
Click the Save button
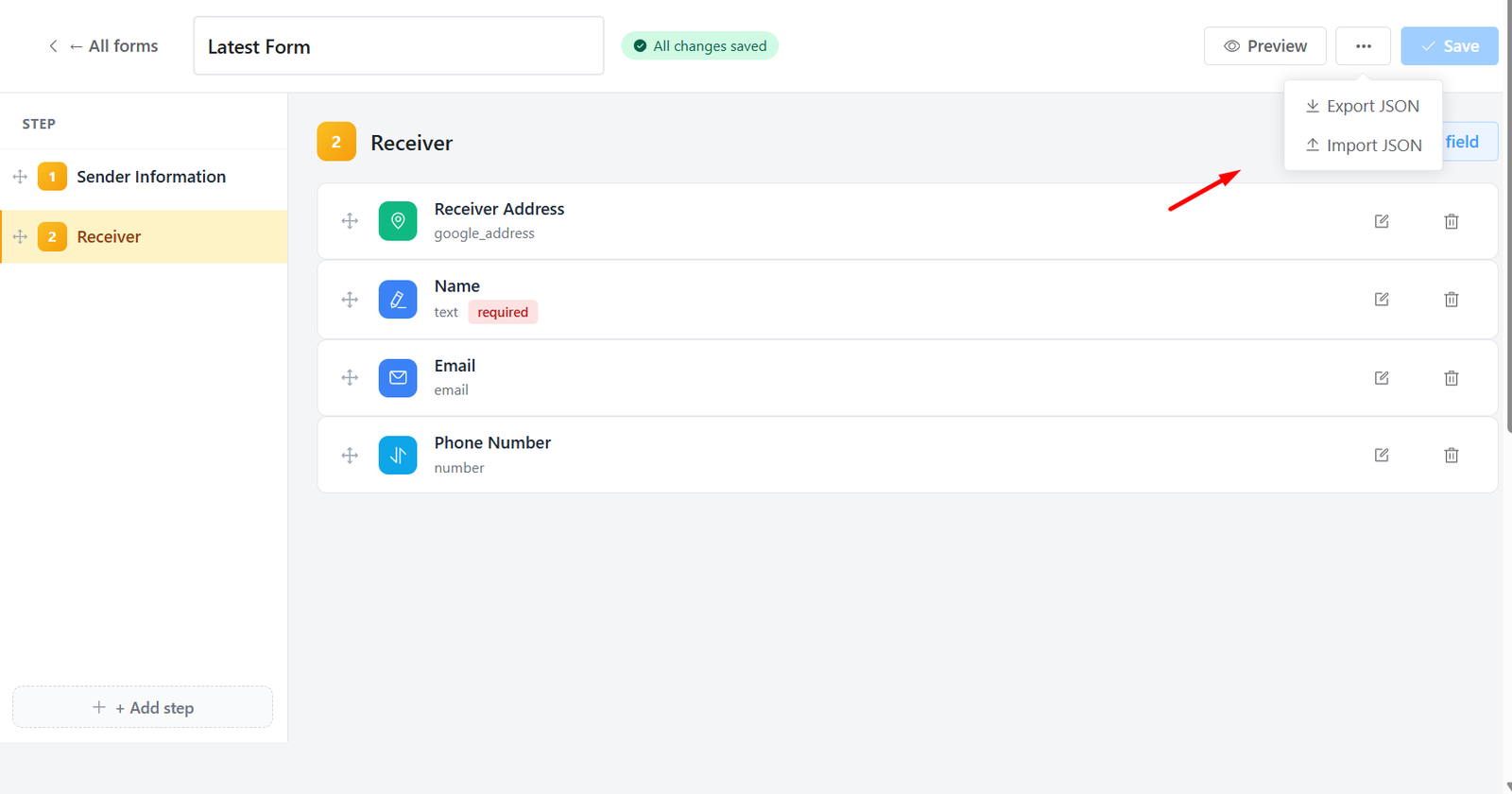[x=1450, y=46]
